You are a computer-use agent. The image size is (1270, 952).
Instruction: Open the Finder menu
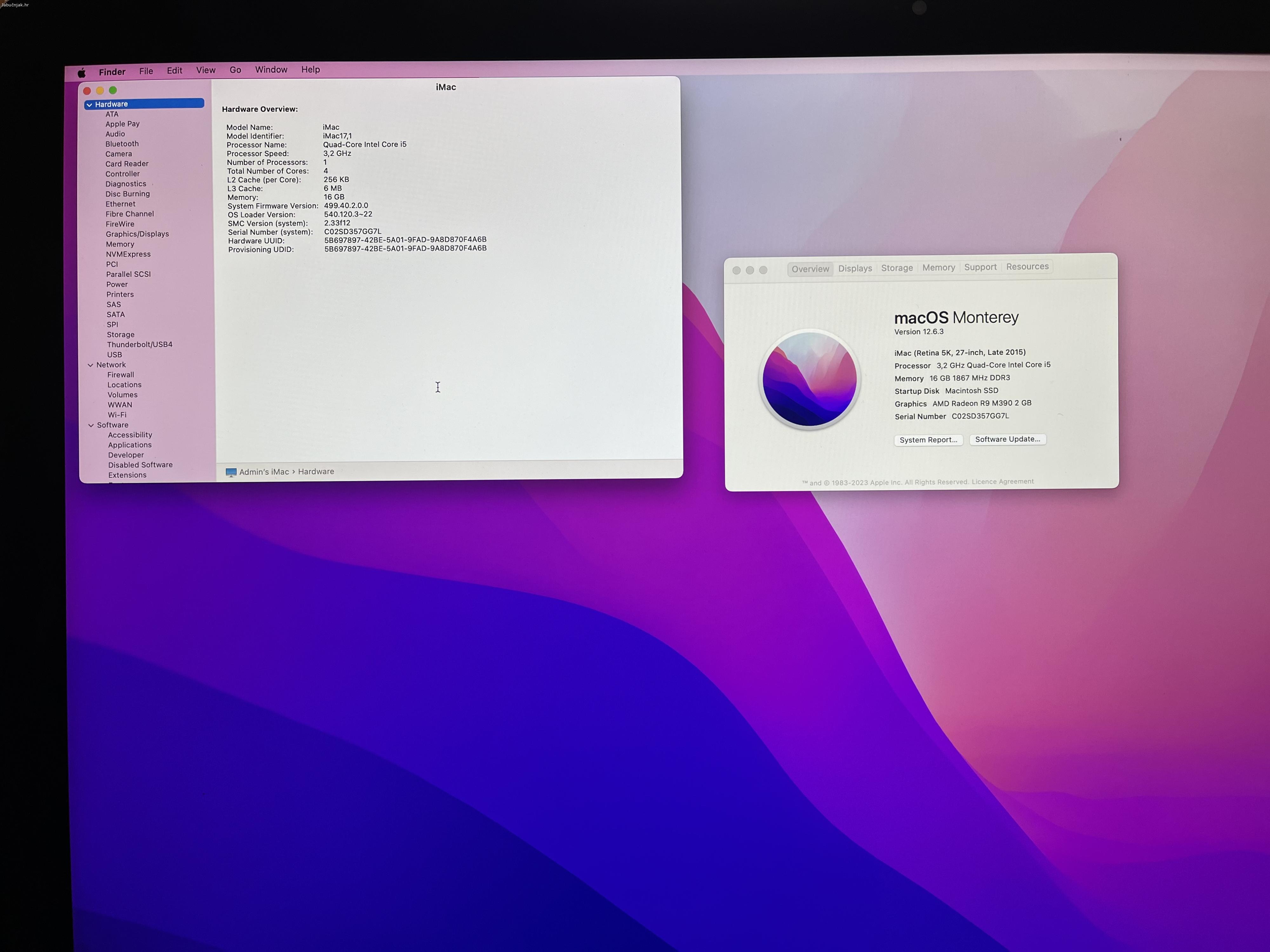(112, 72)
